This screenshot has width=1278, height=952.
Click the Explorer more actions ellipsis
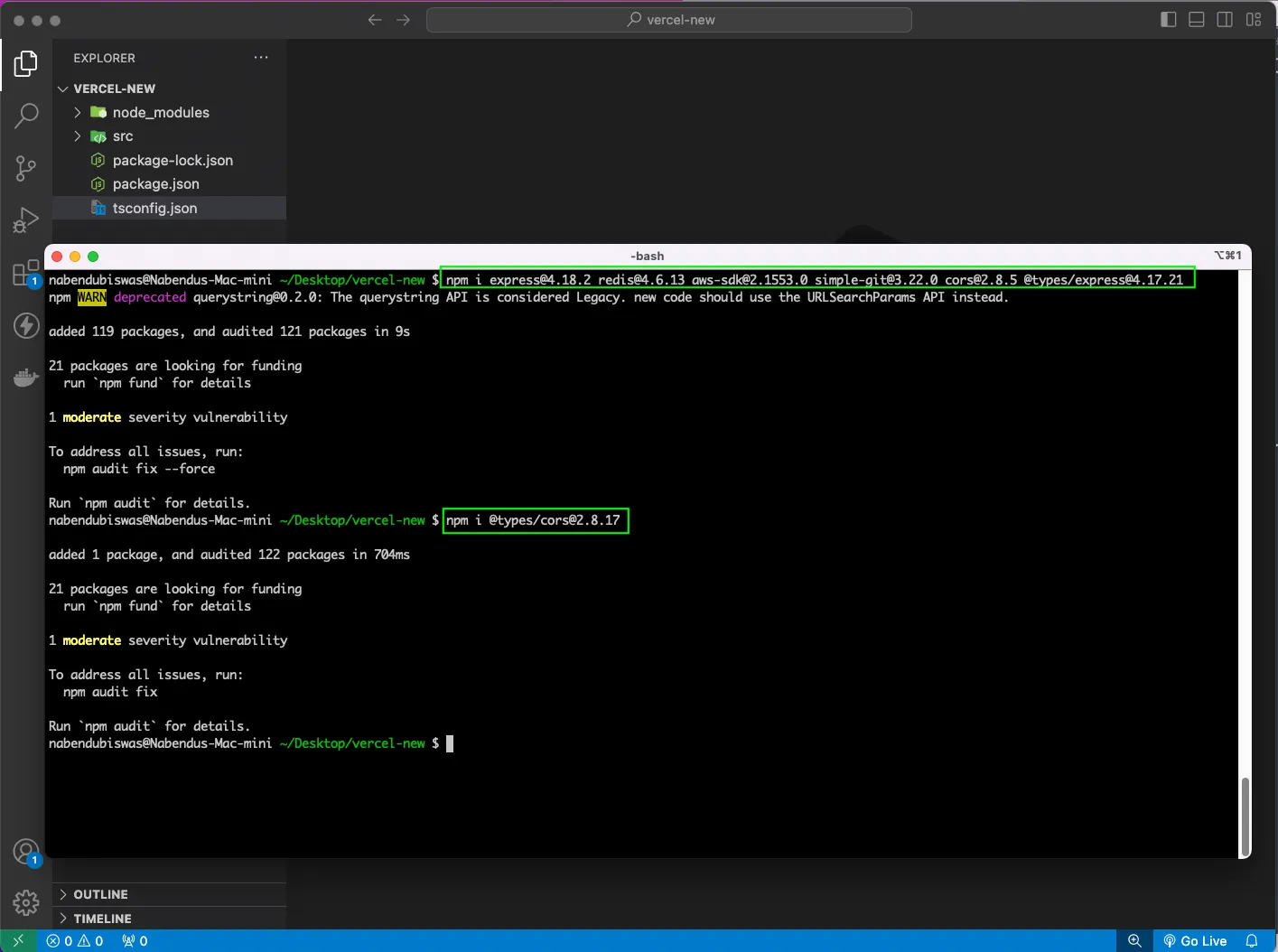point(261,58)
